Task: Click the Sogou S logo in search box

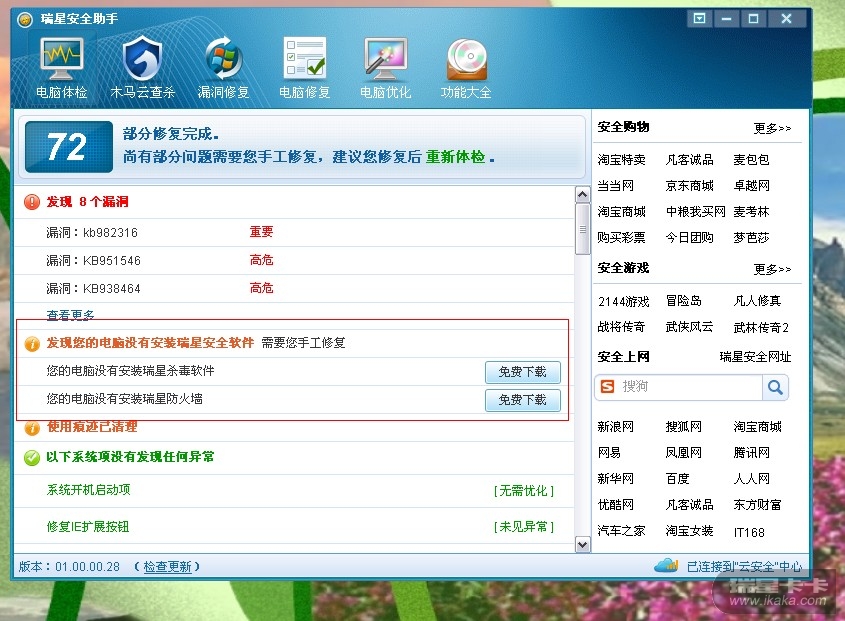Action: click(607, 387)
